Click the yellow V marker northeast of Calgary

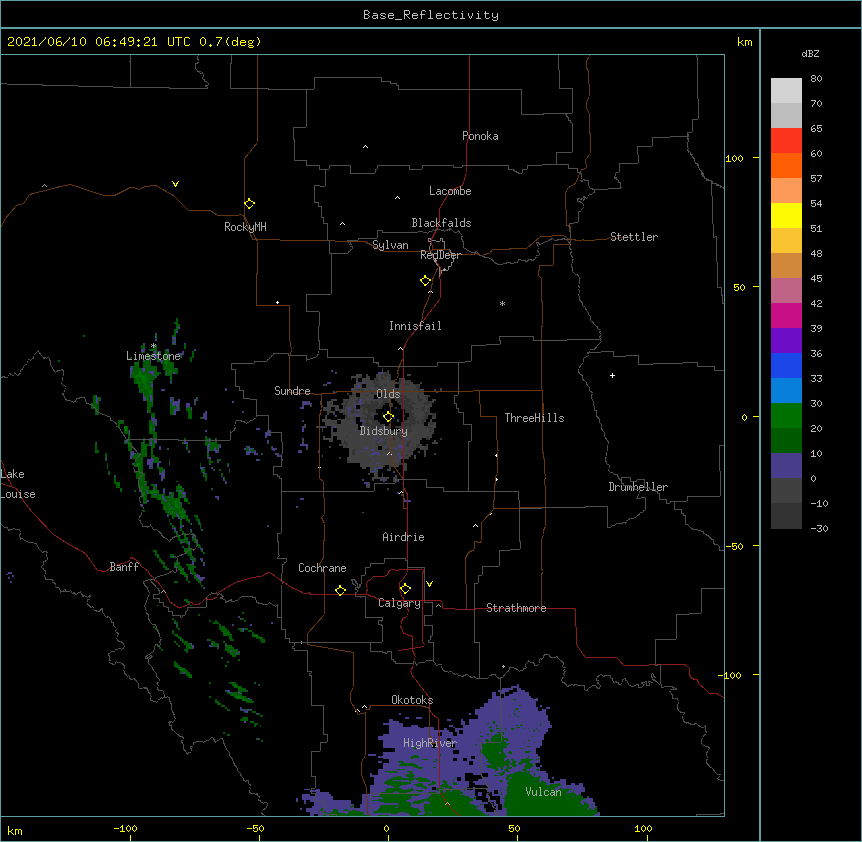point(429,584)
